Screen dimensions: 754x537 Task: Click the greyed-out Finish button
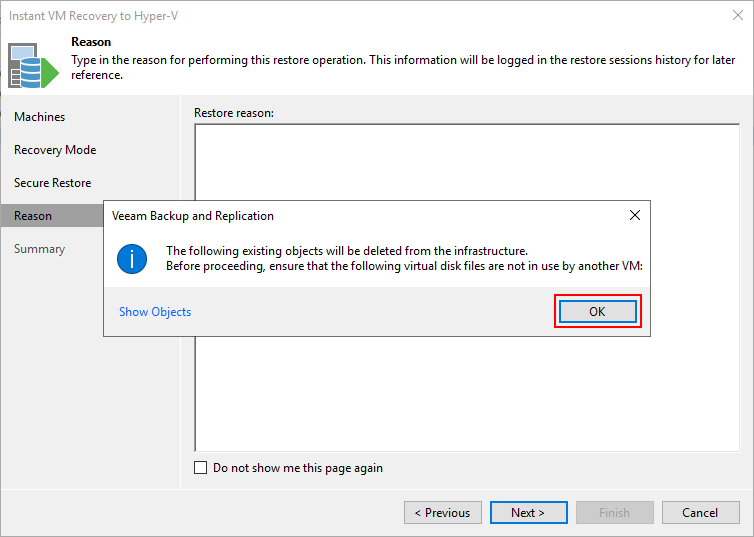(615, 512)
